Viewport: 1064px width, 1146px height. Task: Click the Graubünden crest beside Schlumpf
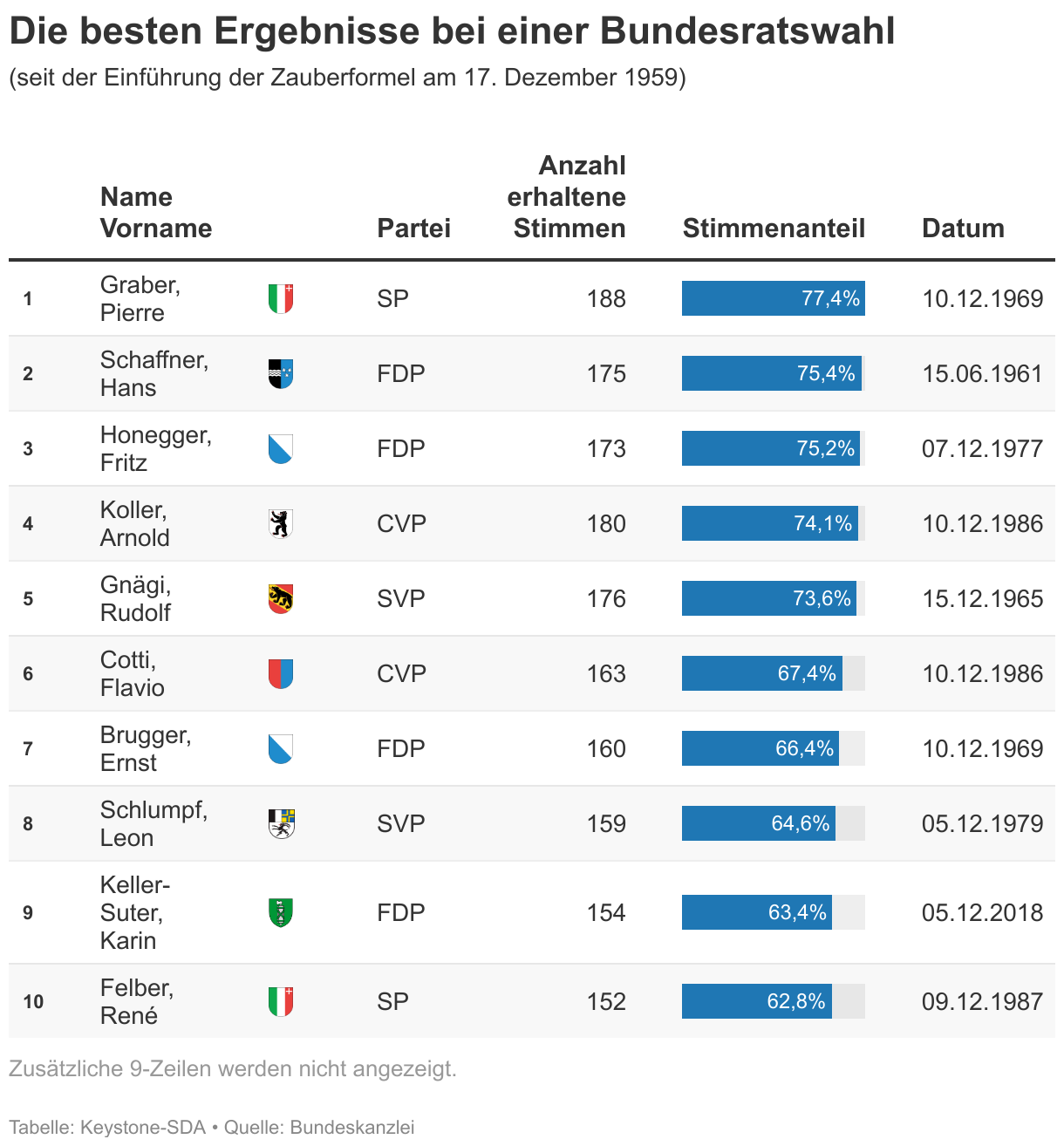click(281, 824)
